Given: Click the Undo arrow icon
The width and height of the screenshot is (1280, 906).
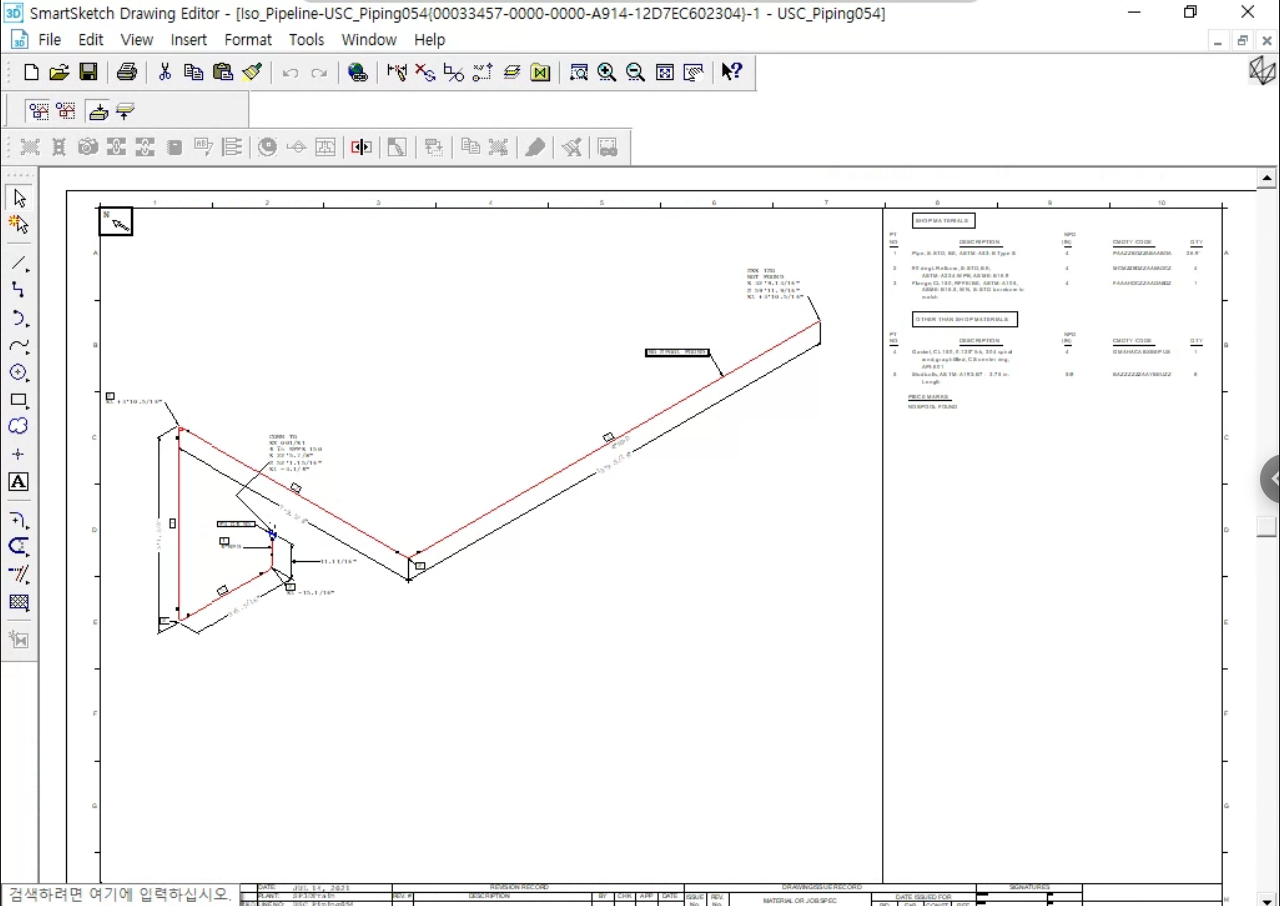Looking at the screenshot, I should [x=290, y=73].
